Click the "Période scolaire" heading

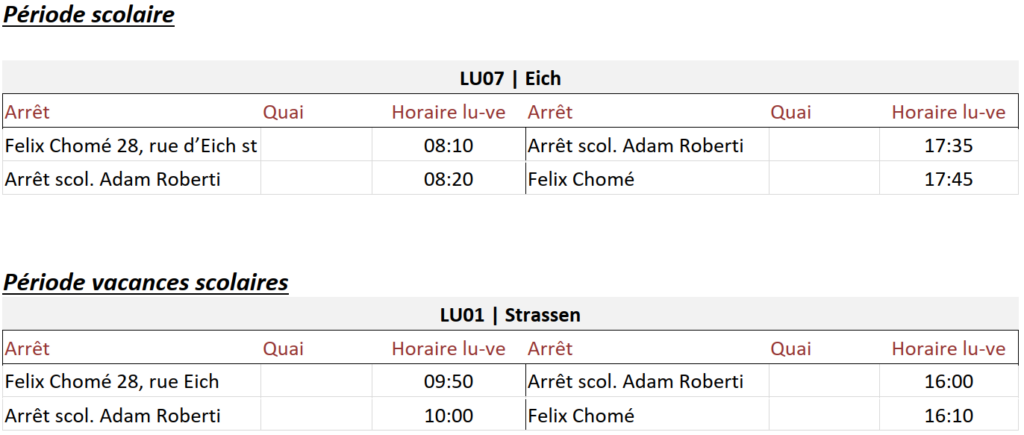(x=89, y=17)
